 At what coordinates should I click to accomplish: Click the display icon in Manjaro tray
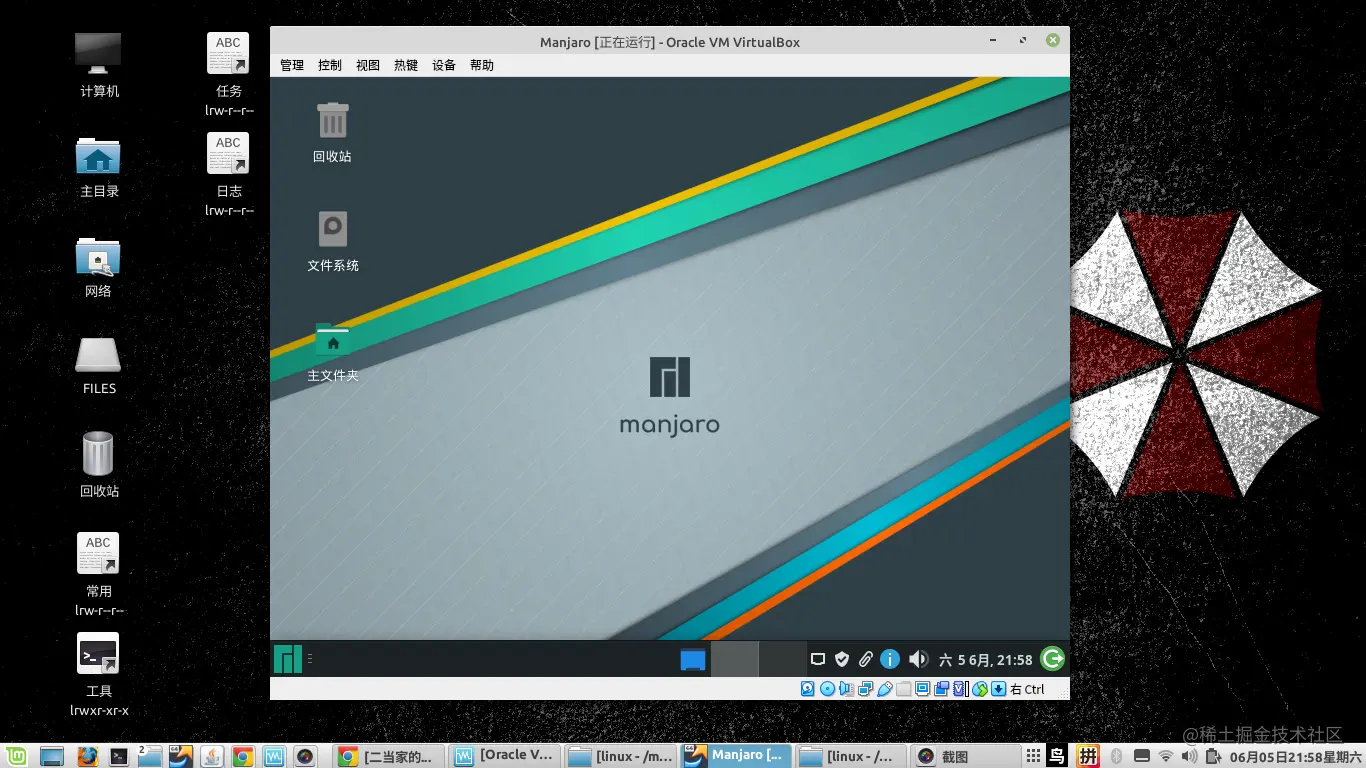(x=818, y=660)
